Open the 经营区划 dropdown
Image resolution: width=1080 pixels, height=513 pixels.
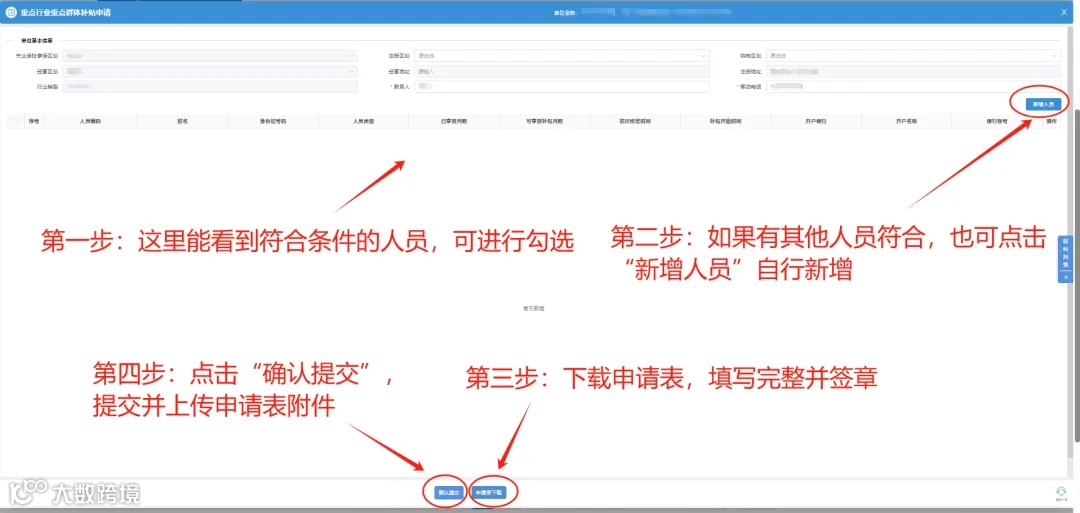pyautogui.click(x=210, y=71)
